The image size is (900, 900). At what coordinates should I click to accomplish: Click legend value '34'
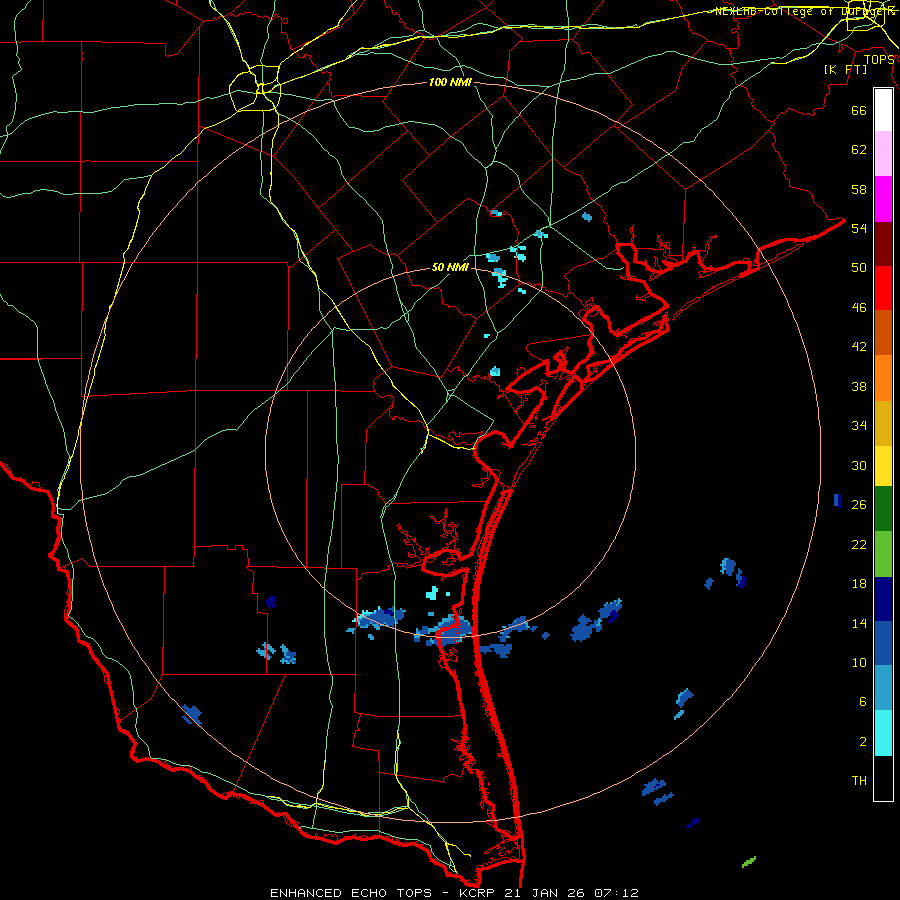[x=859, y=425]
